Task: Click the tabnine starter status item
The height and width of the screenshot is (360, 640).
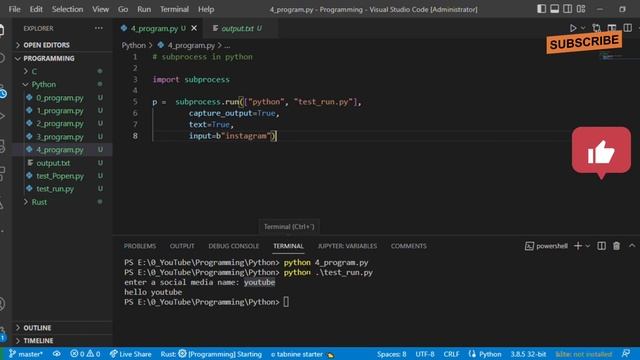Action: (302, 354)
